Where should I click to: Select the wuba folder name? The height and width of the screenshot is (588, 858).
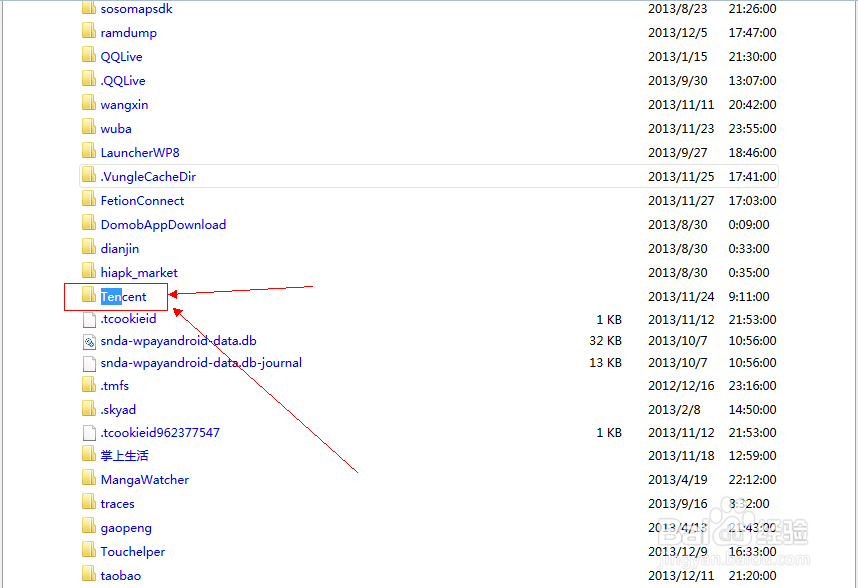click(x=116, y=129)
